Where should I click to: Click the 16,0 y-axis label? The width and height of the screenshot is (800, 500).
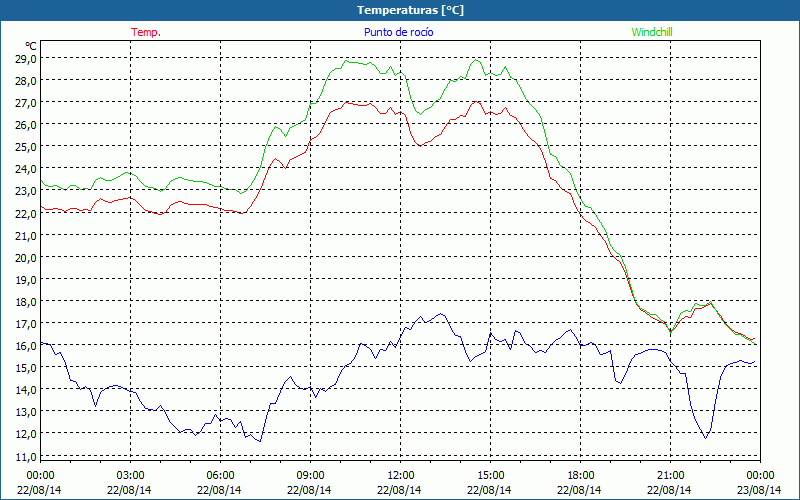pos(26,345)
